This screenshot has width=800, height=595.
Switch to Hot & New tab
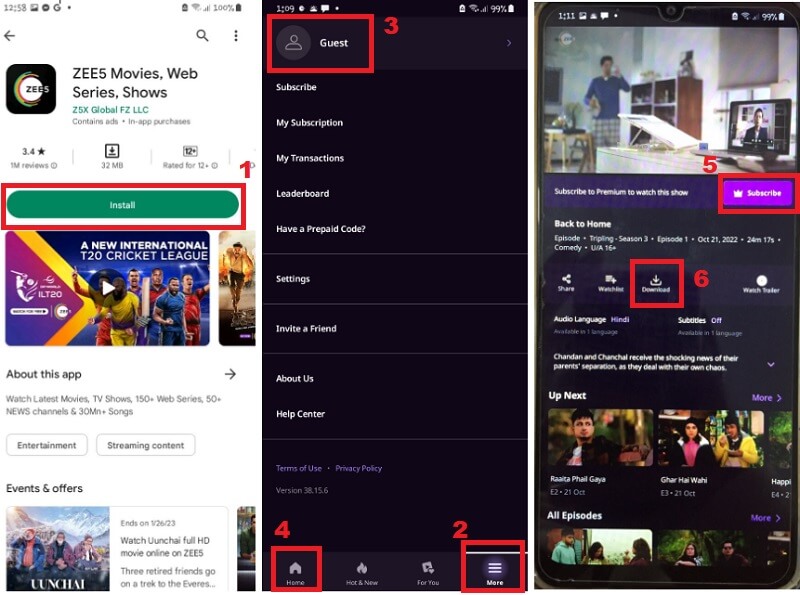pos(362,573)
